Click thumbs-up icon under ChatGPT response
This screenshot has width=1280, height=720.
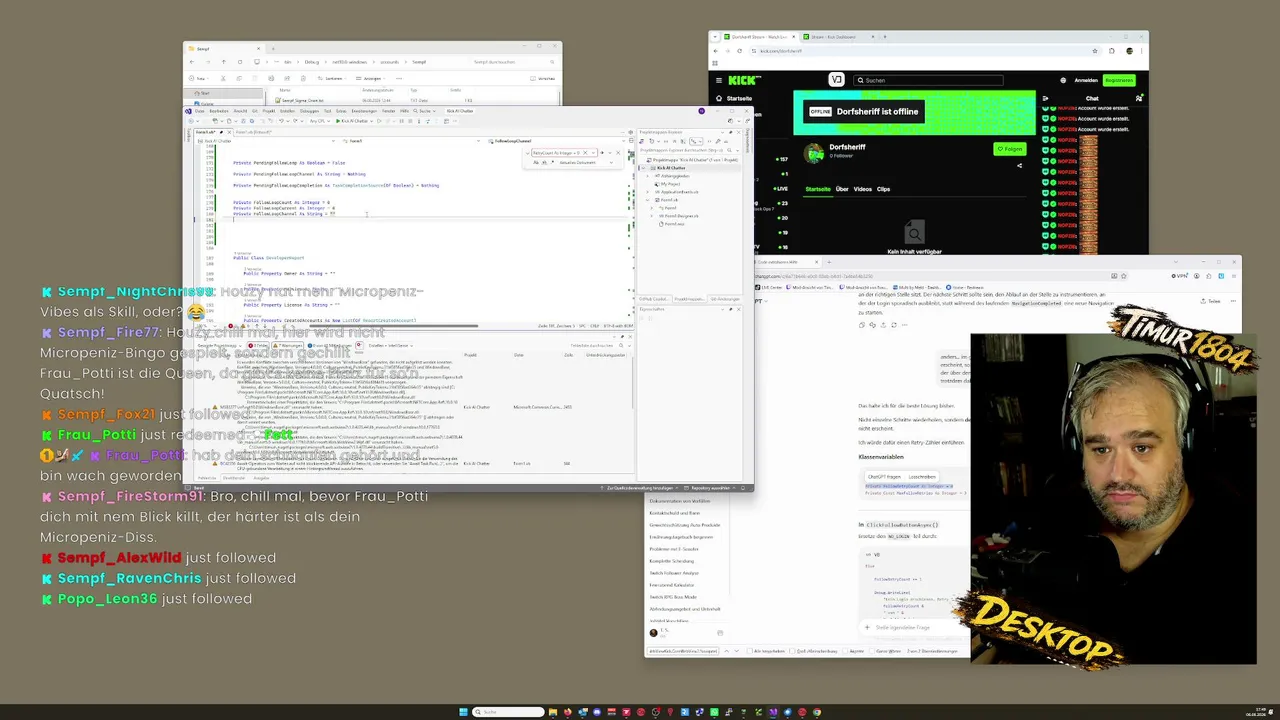pyautogui.click(x=872, y=325)
